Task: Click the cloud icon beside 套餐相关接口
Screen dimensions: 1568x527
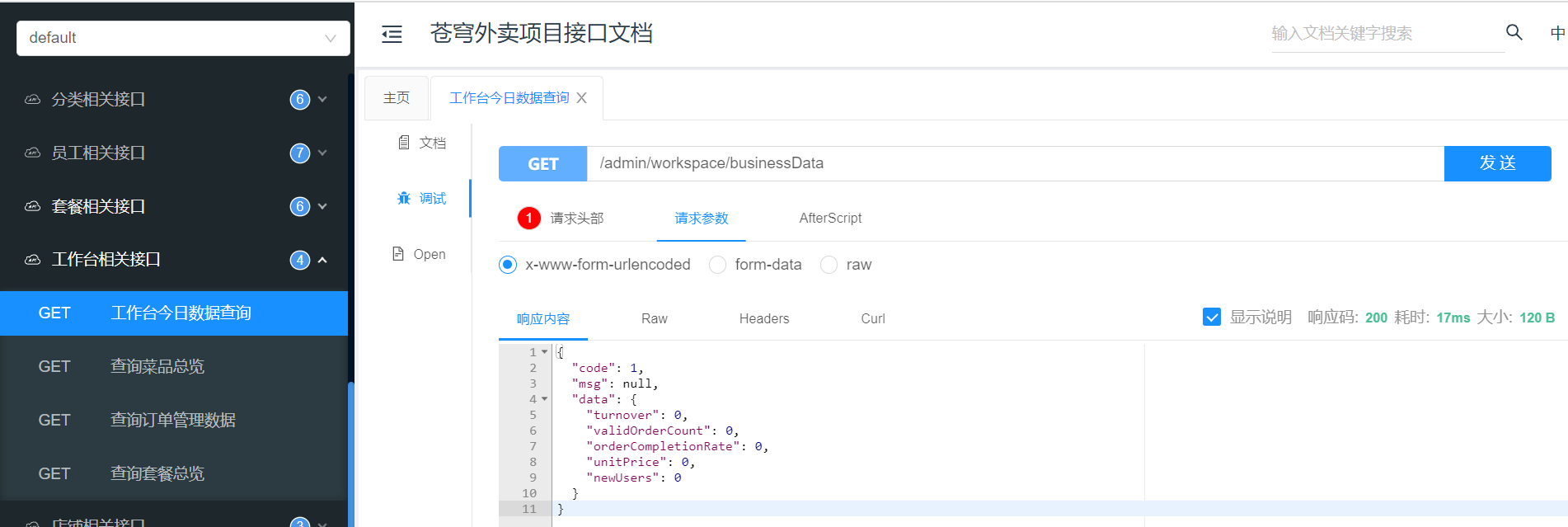Action: 32,206
